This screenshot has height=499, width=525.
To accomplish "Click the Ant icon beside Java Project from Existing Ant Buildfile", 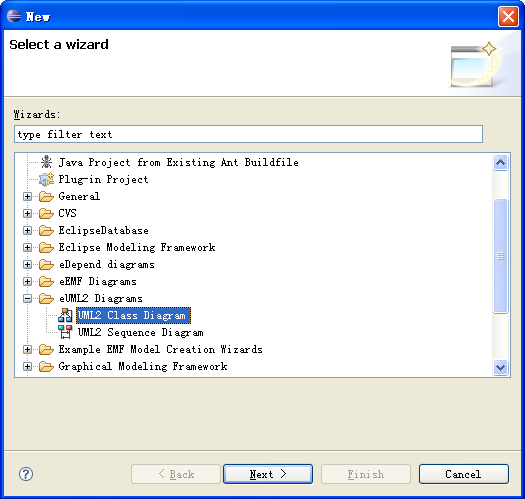I will click(46, 162).
